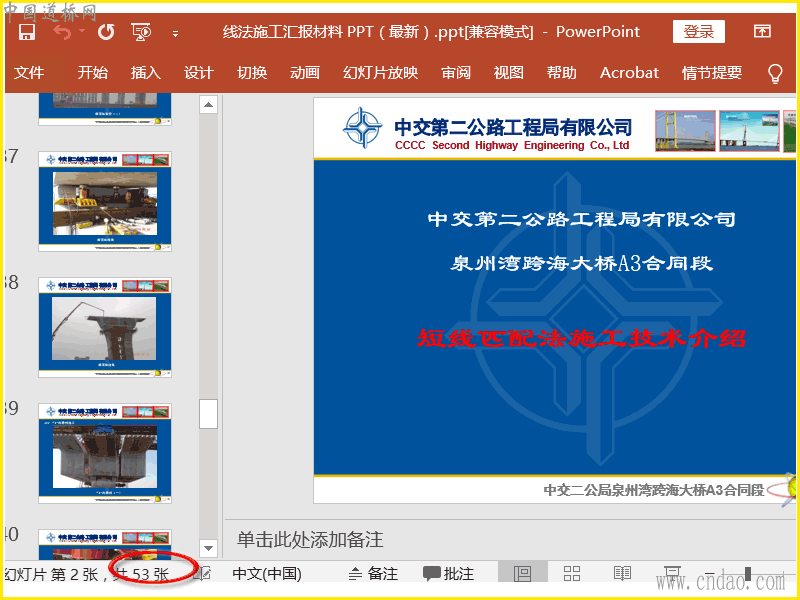Switch to Normal view icon
The image size is (800, 600).
(522, 573)
